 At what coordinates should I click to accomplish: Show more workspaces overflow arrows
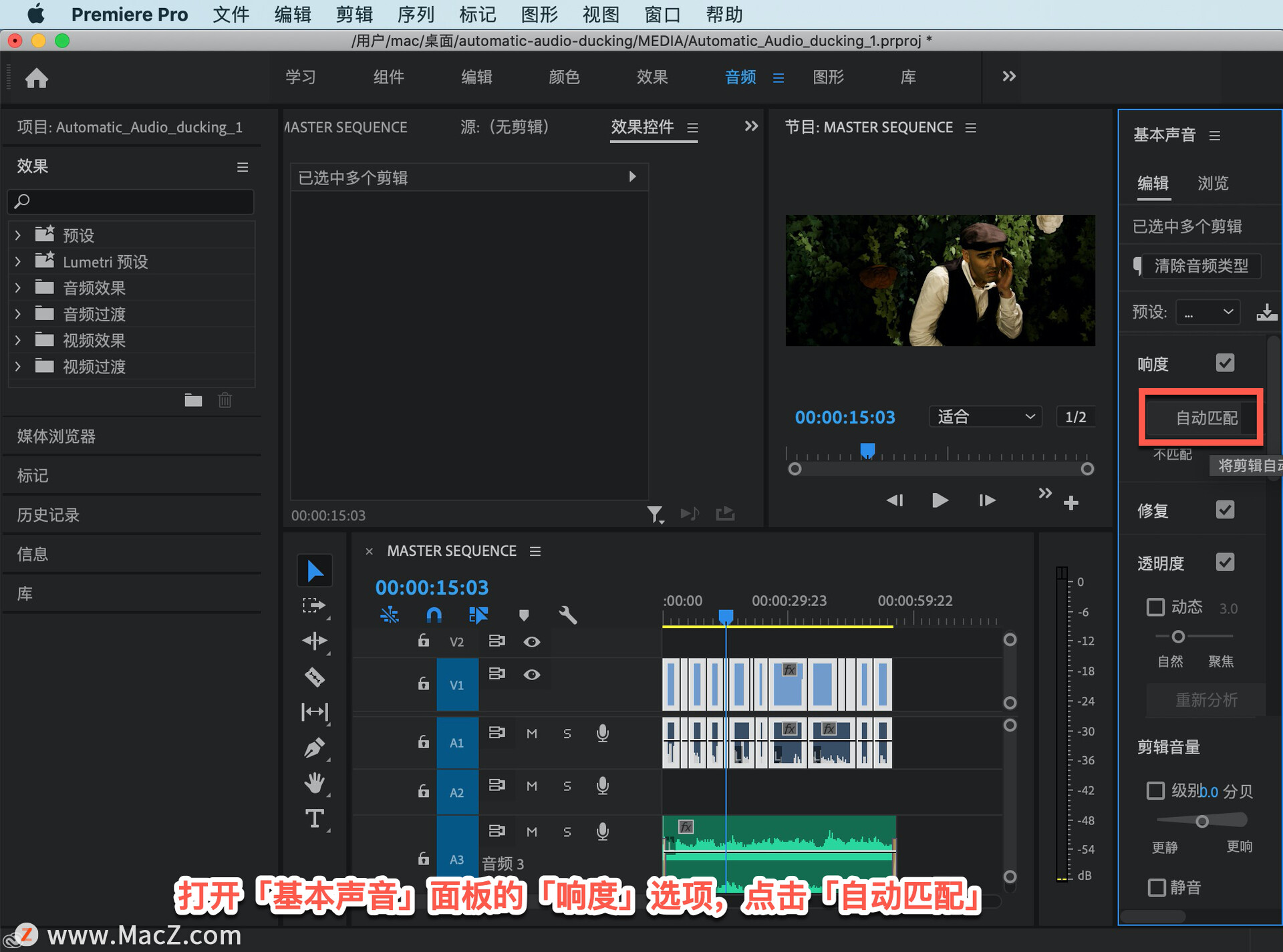click(1009, 76)
